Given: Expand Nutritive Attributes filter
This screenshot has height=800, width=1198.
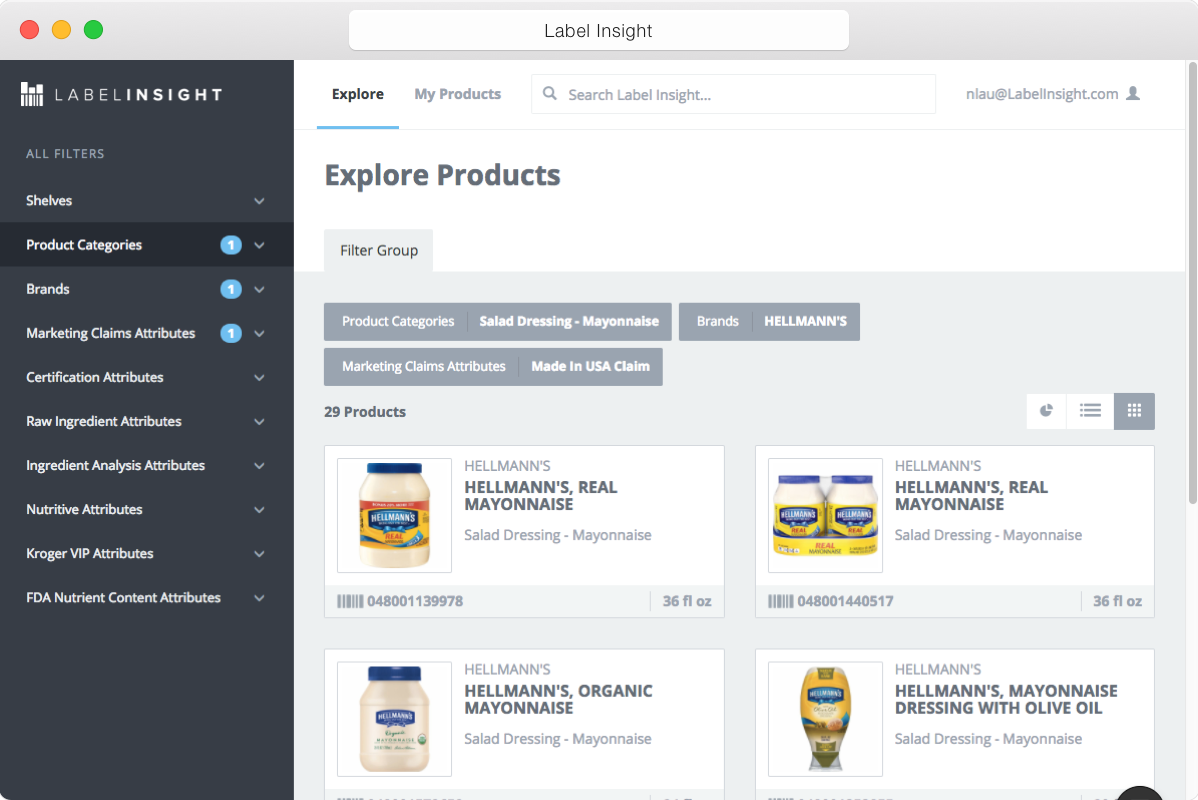Looking at the screenshot, I should pos(147,510).
